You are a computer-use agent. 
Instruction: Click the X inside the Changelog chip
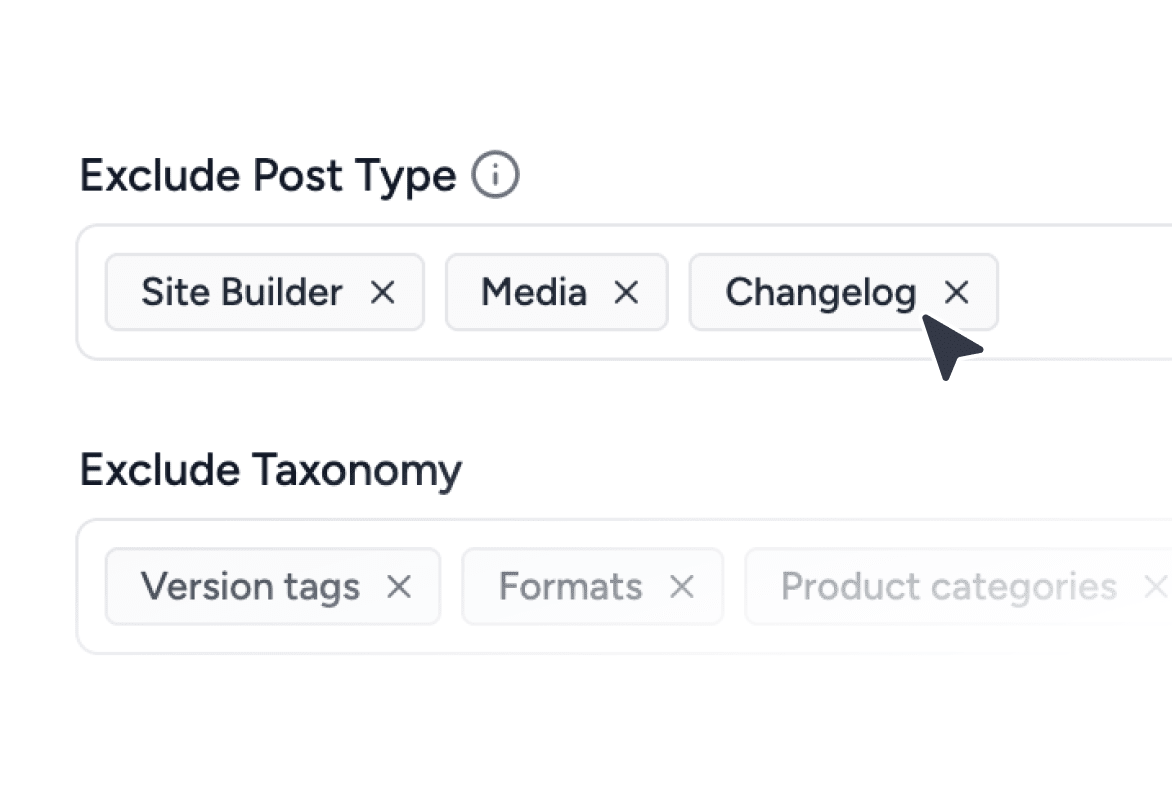coord(956,292)
